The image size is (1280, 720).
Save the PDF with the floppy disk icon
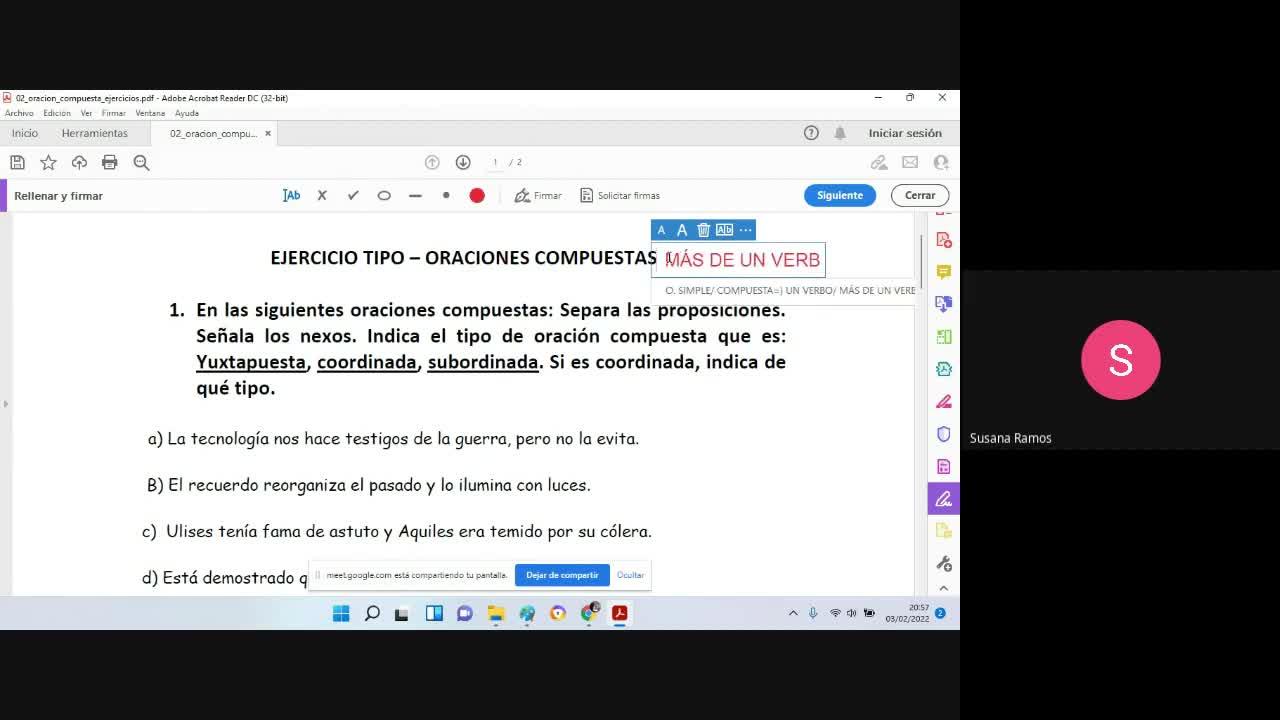pos(17,162)
